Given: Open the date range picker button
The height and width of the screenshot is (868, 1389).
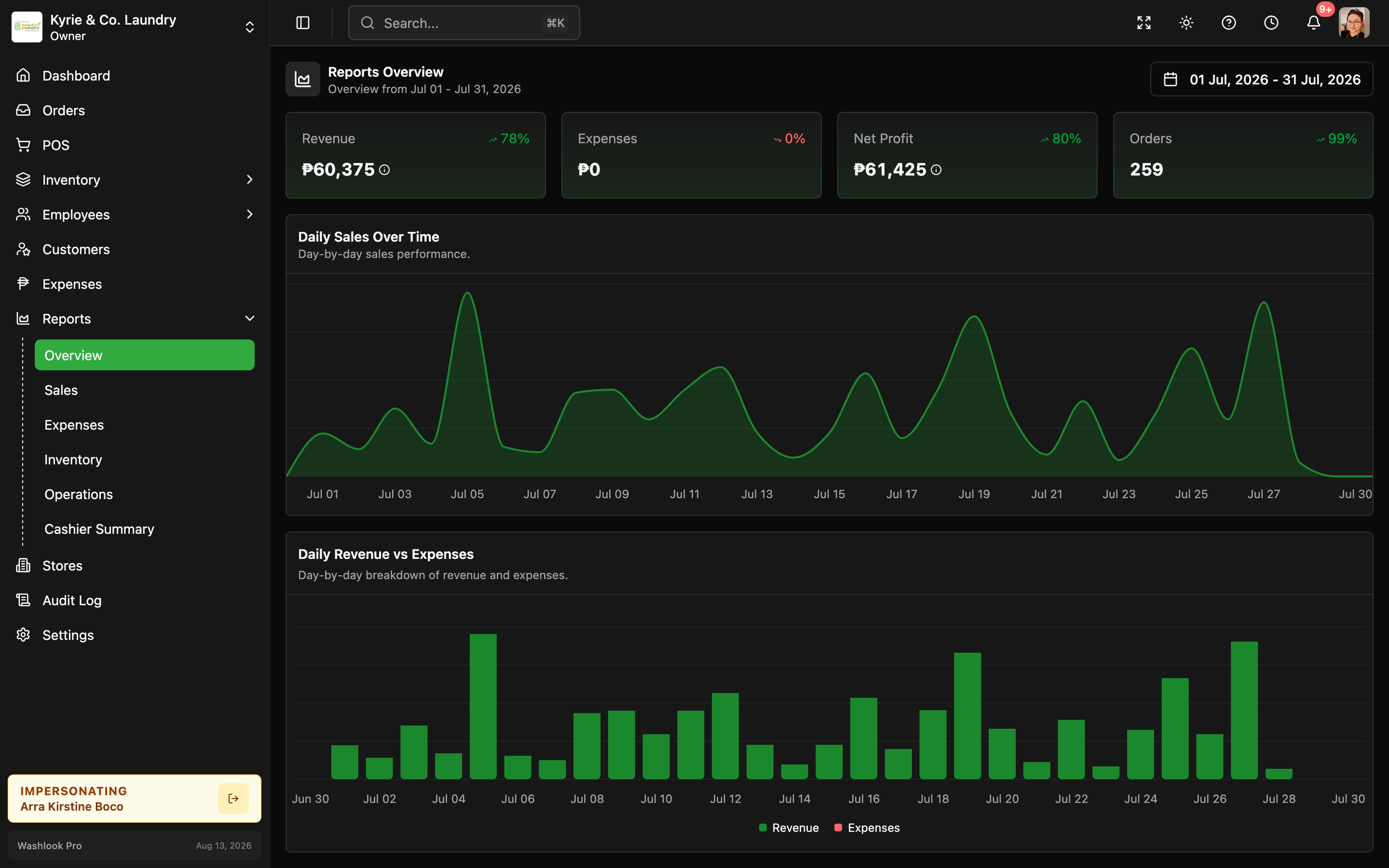Looking at the screenshot, I should pyautogui.click(x=1262, y=79).
